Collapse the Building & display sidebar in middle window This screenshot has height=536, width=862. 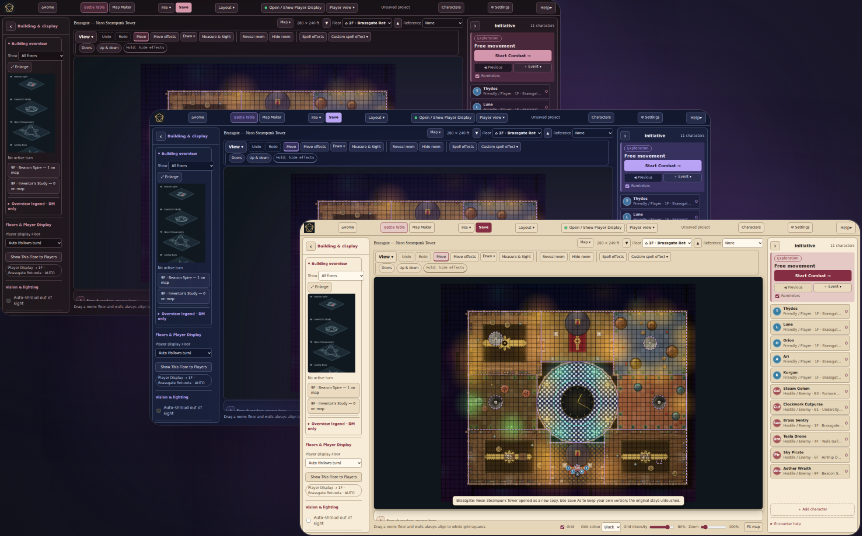[x=161, y=136]
